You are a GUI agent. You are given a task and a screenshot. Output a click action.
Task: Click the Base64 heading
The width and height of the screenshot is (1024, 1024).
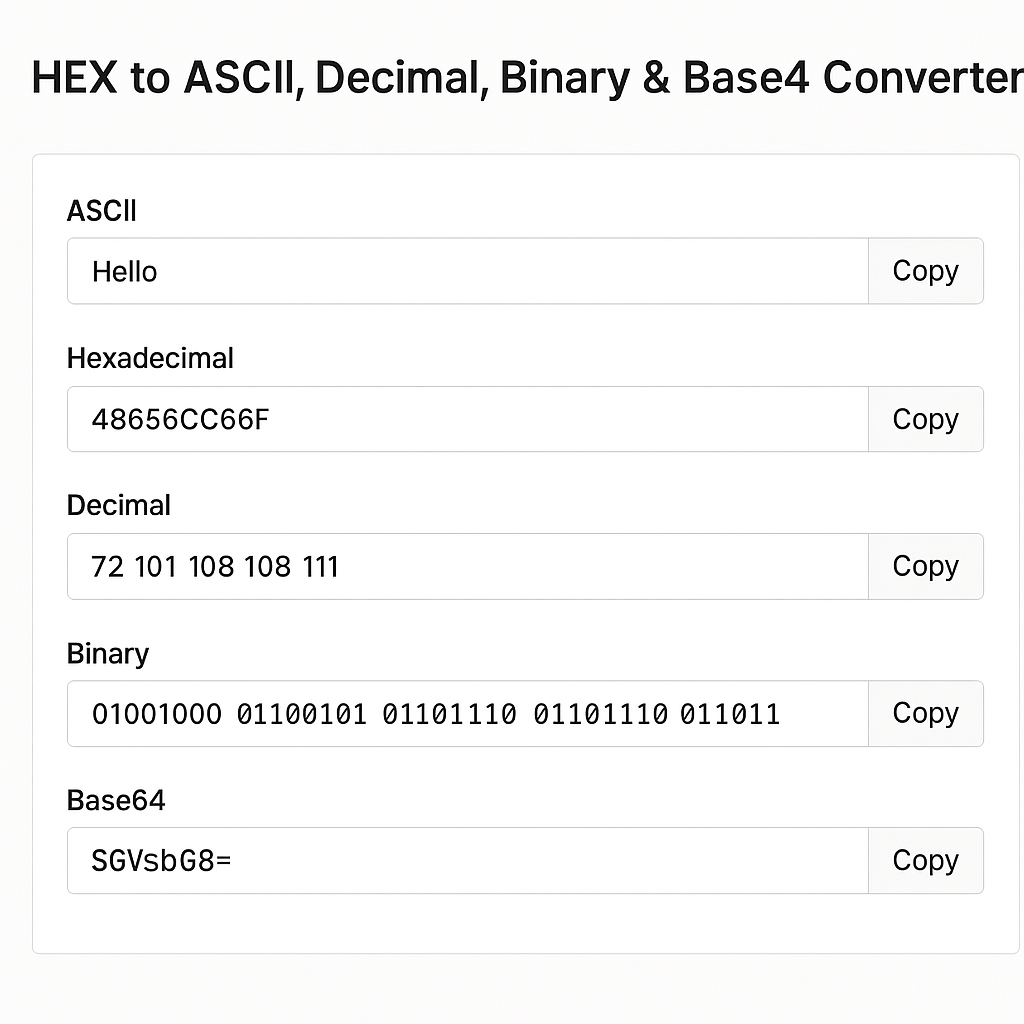[x=117, y=800]
